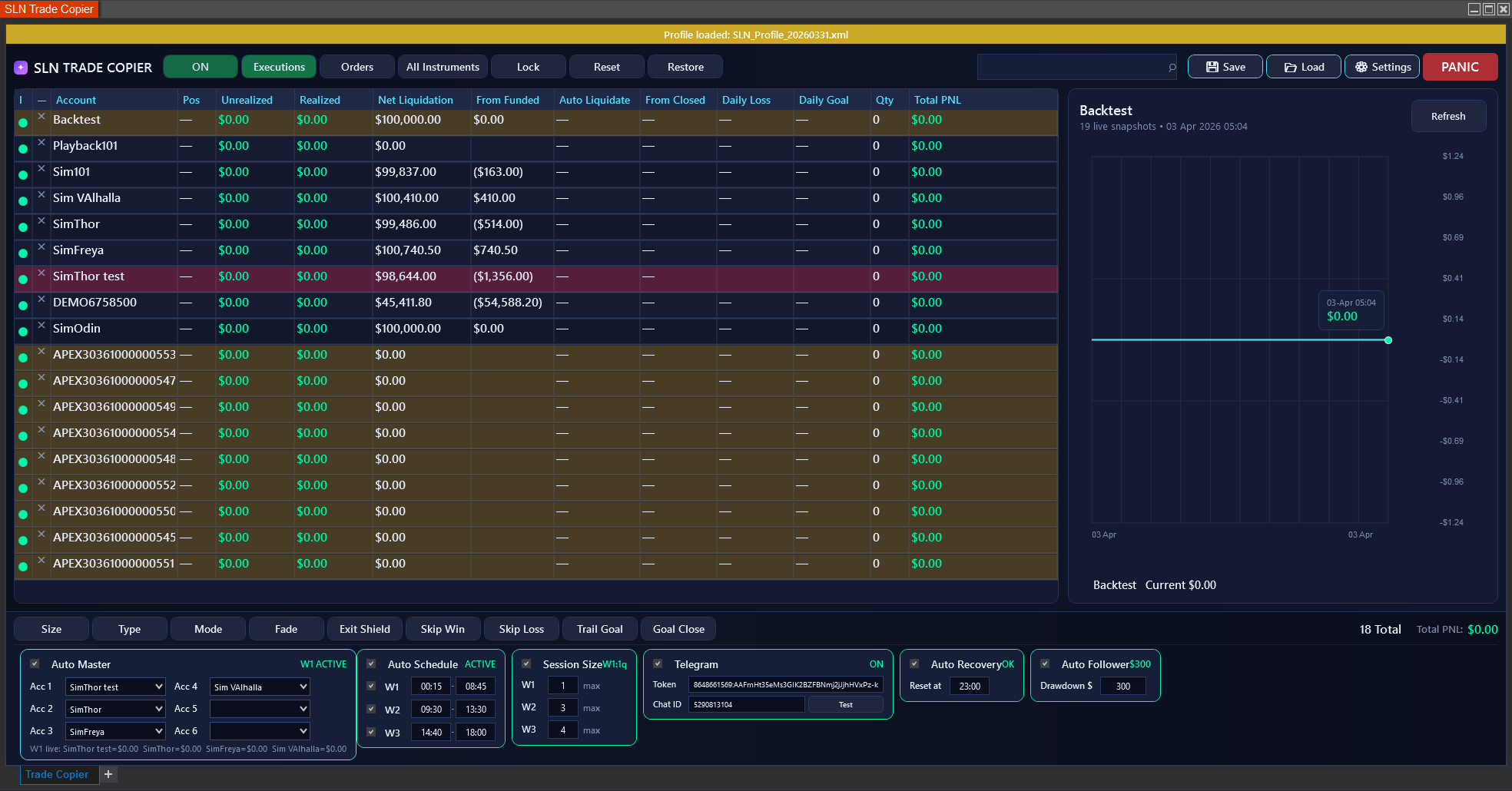Click the floppy disk Save icon
The width and height of the screenshot is (1512, 791).
(x=1212, y=67)
